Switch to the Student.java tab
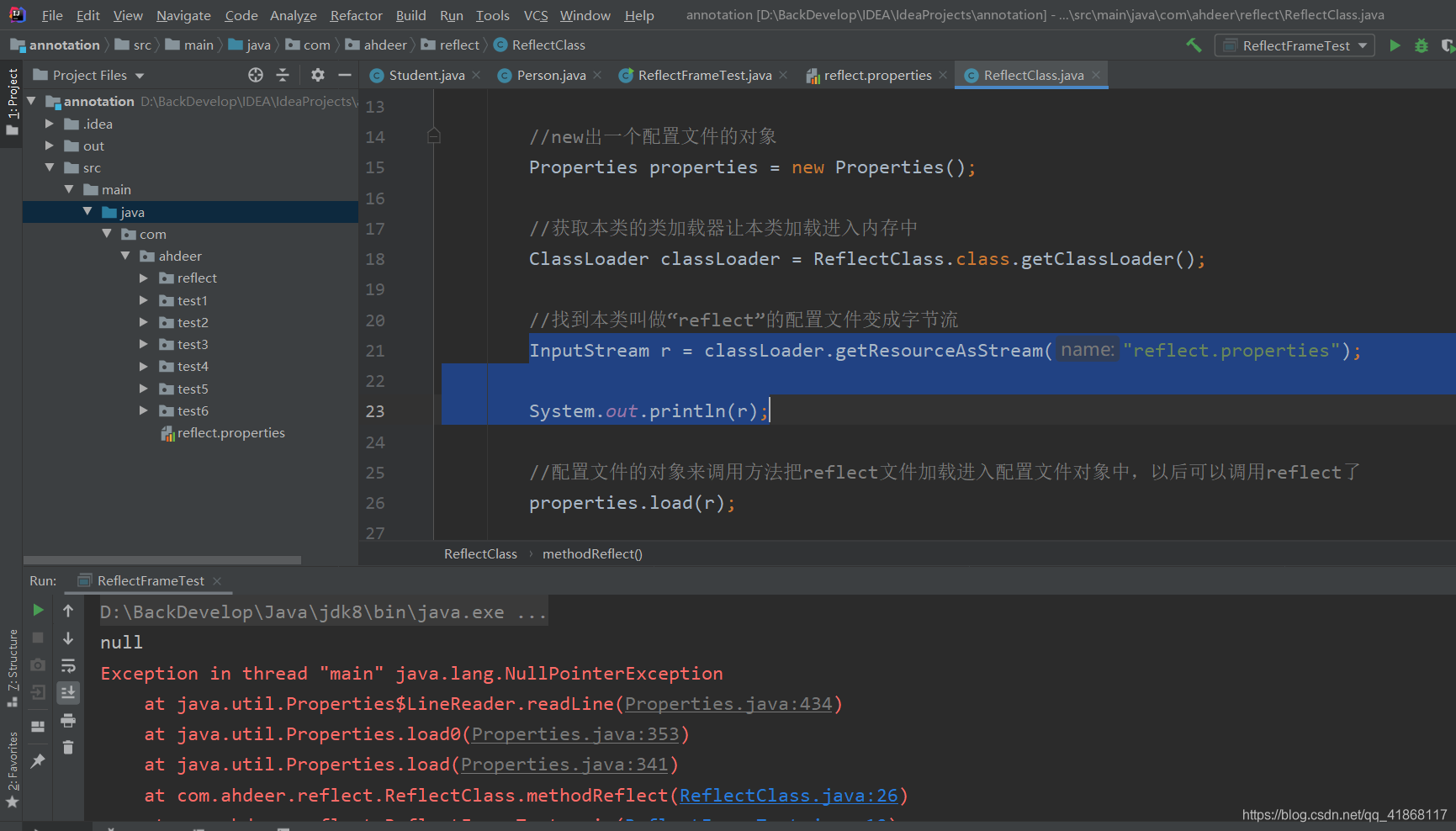The image size is (1456, 831). 426,76
